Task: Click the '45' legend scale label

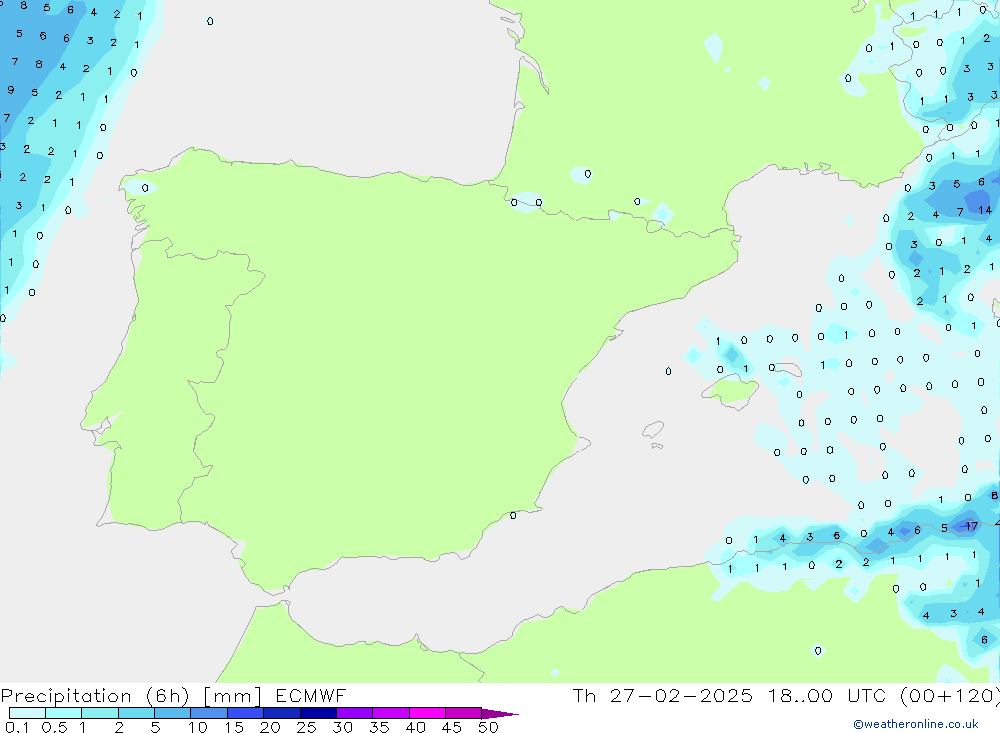Action: [452, 727]
